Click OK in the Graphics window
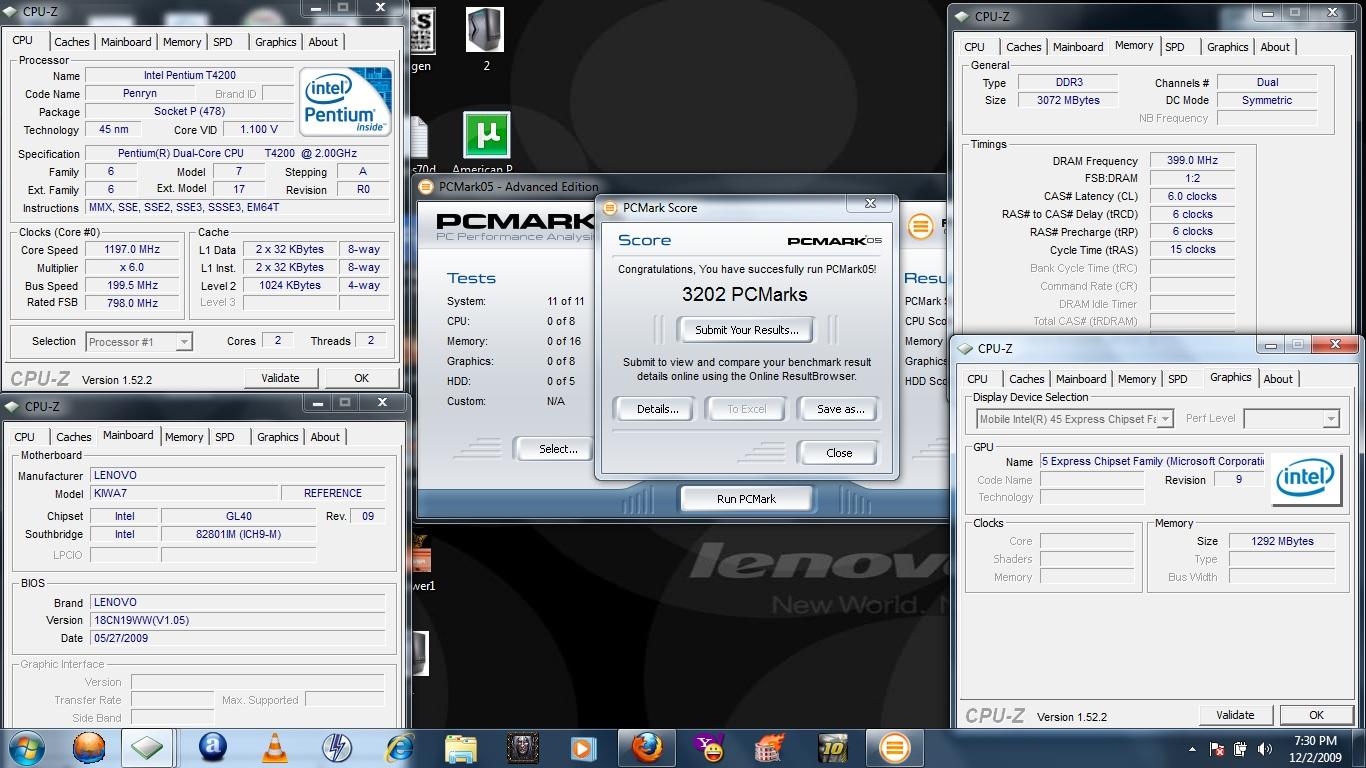 pos(1316,715)
